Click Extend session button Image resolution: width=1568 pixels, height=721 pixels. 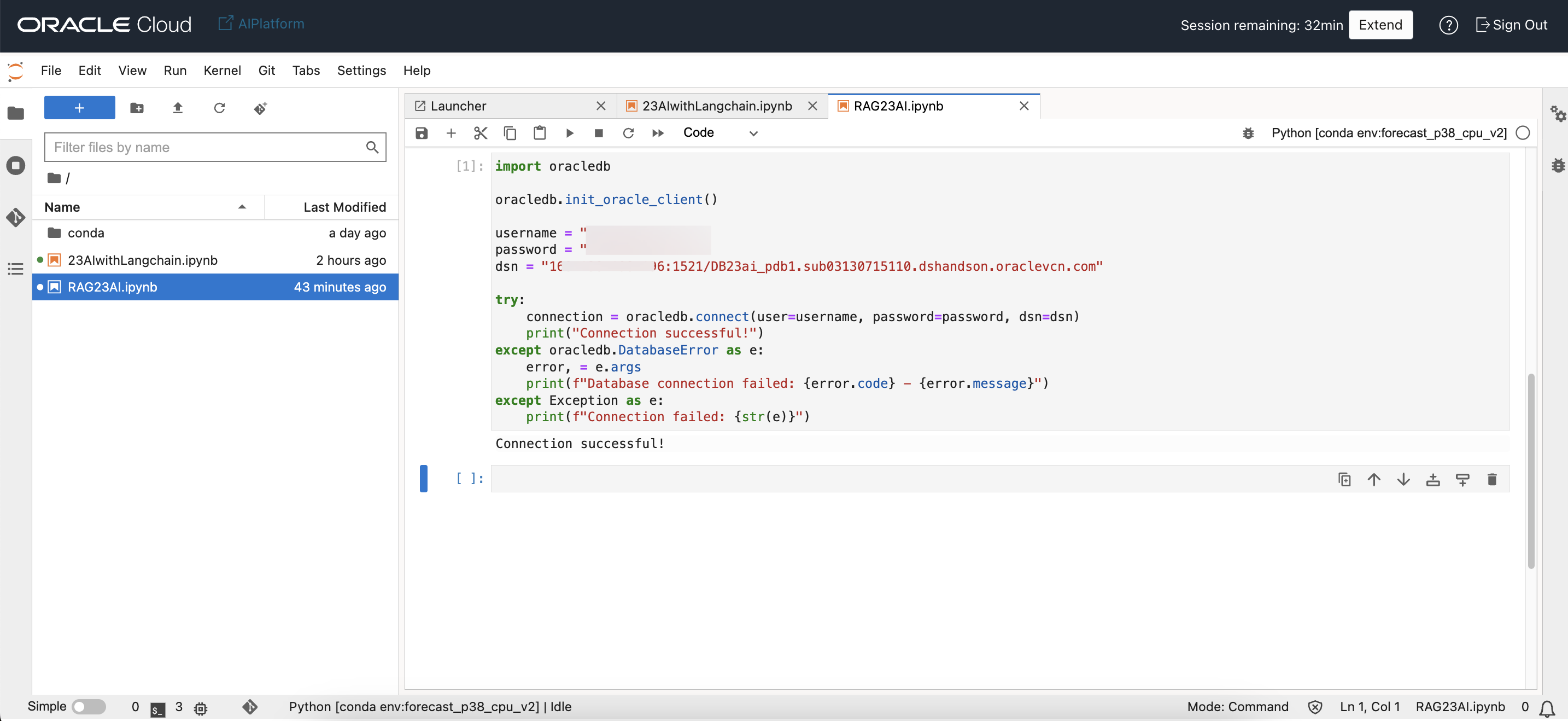pos(1380,25)
